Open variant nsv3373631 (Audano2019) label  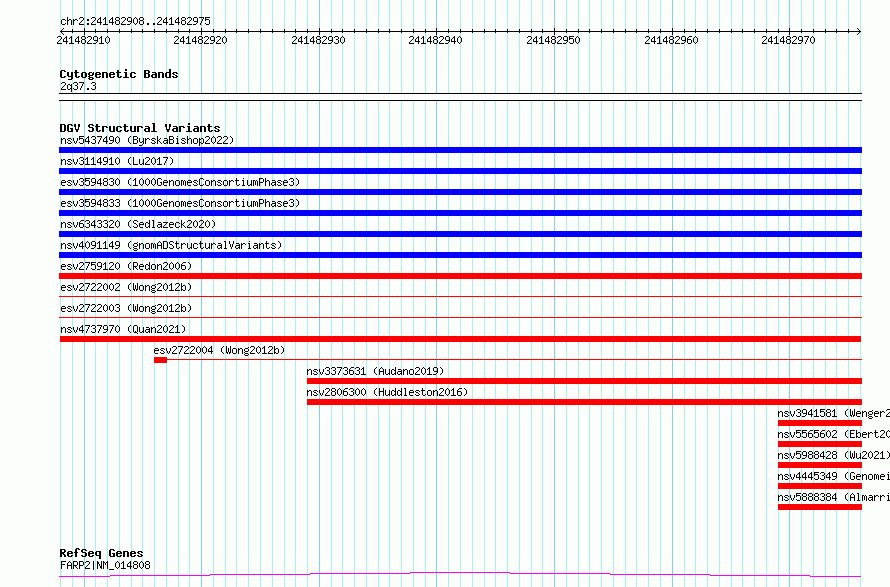(x=375, y=371)
